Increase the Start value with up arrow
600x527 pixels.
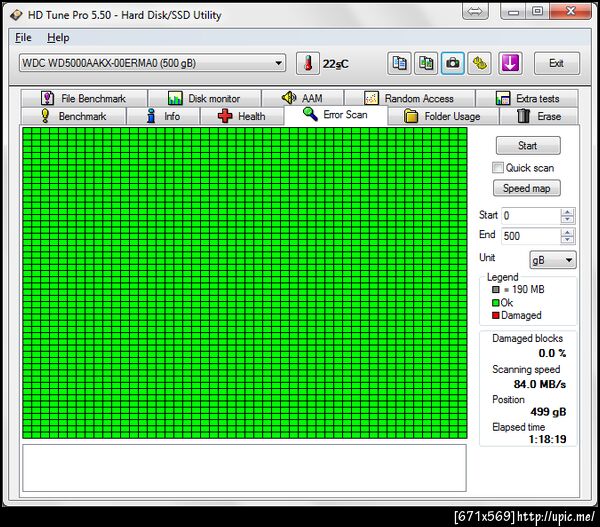(x=567, y=212)
